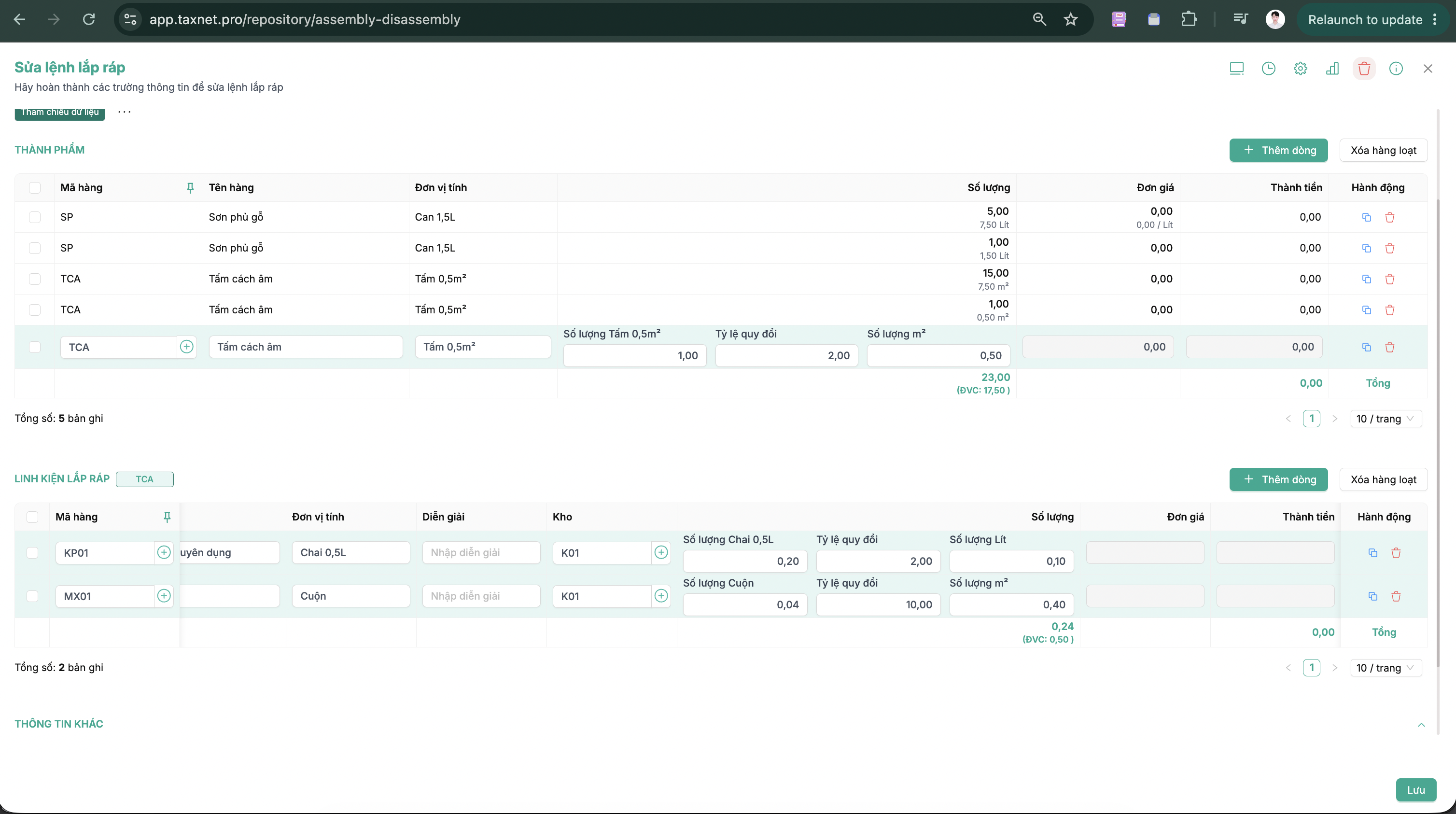
Task: Click plus icon next to KP01 code
Action: coord(164,552)
